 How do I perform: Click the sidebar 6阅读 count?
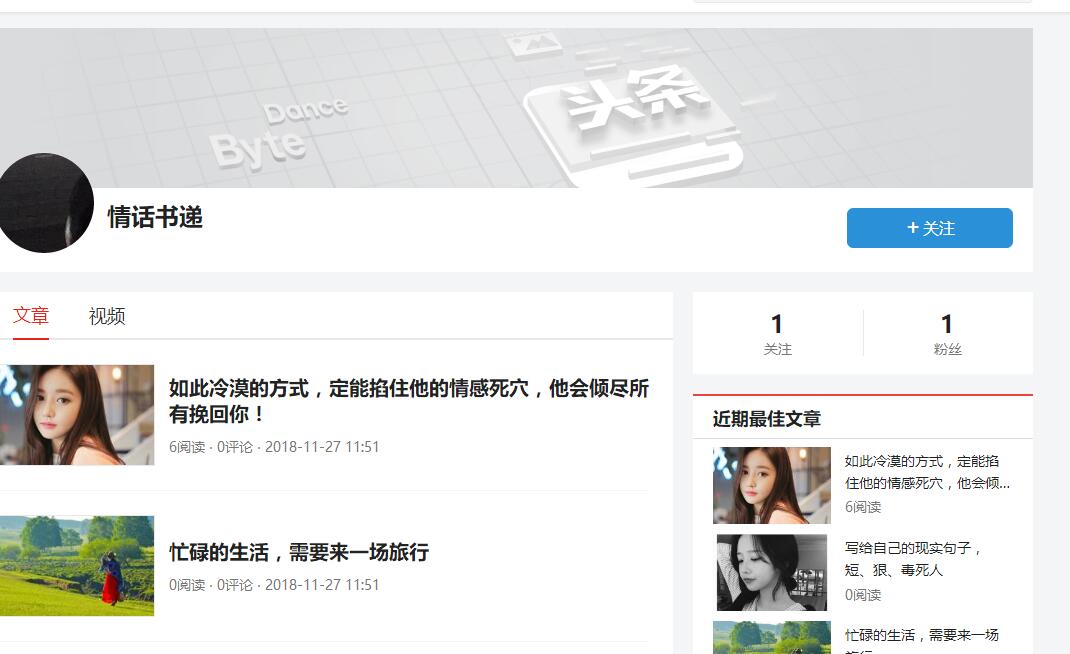(x=863, y=507)
